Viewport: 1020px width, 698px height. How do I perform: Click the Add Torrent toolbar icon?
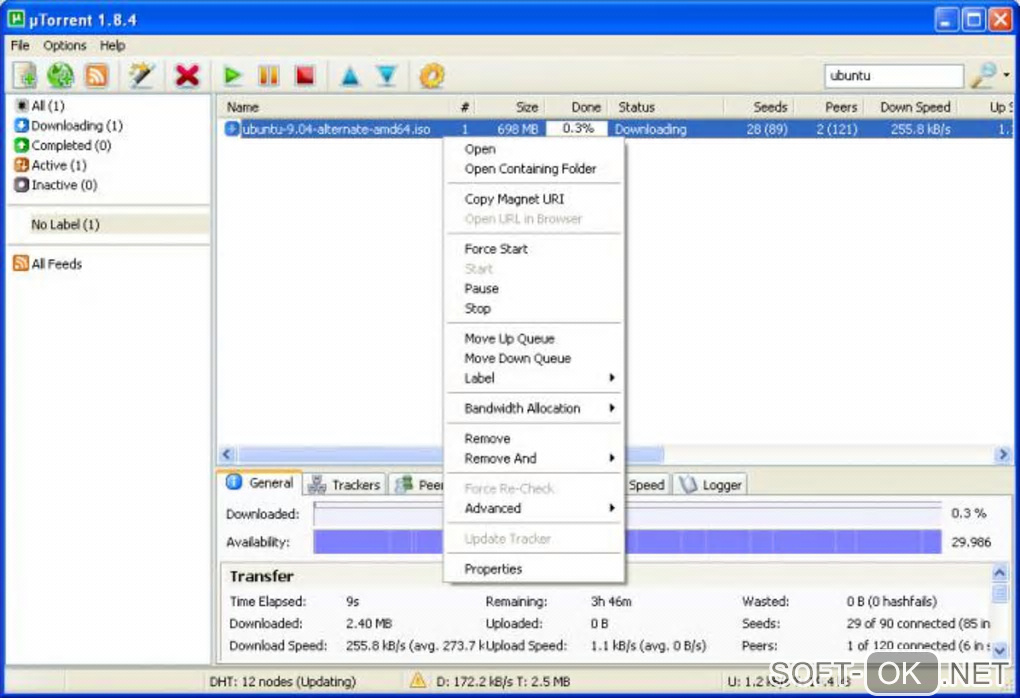pyautogui.click(x=26, y=76)
